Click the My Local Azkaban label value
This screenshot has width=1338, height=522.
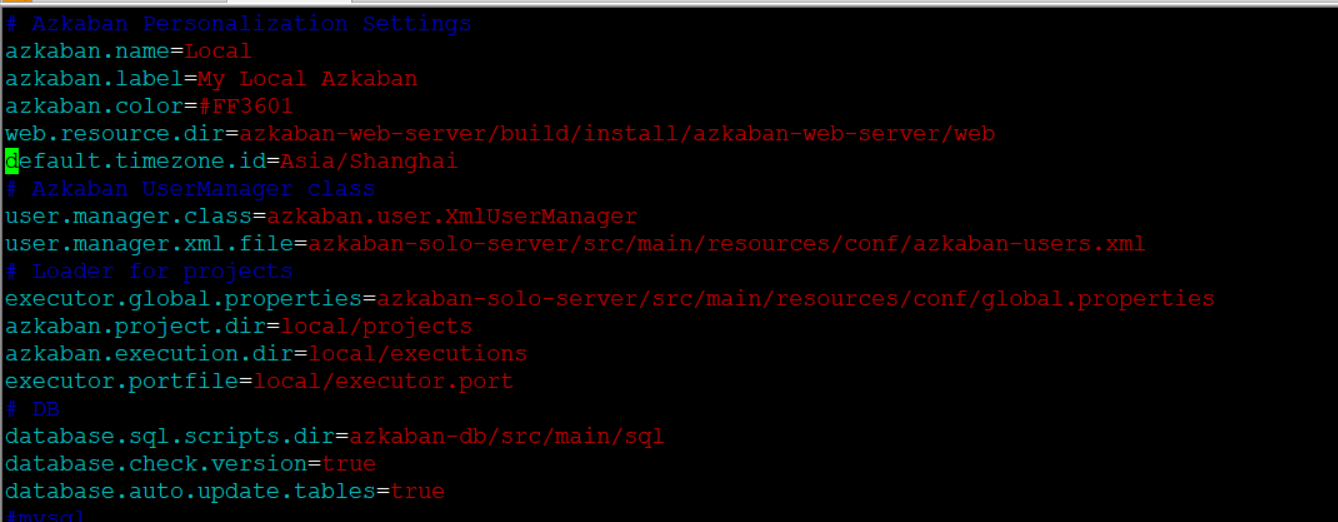(307, 79)
